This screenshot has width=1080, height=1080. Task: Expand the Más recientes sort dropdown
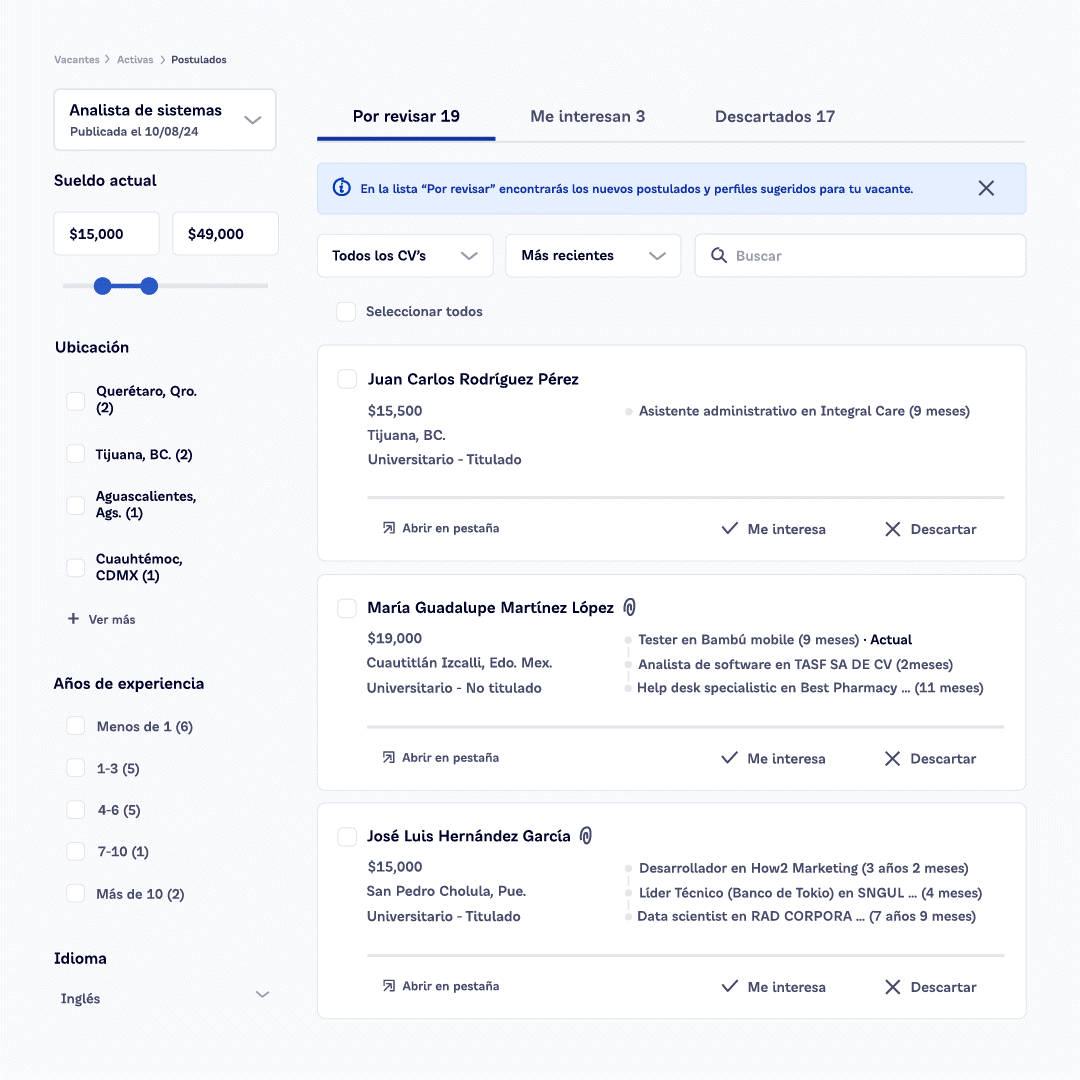coord(593,256)
